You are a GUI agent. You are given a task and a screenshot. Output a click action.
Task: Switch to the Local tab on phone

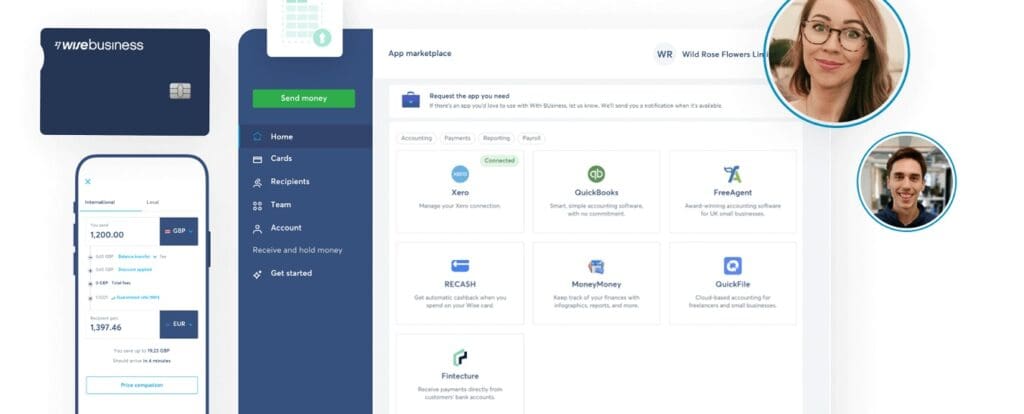tap(152, 202)
